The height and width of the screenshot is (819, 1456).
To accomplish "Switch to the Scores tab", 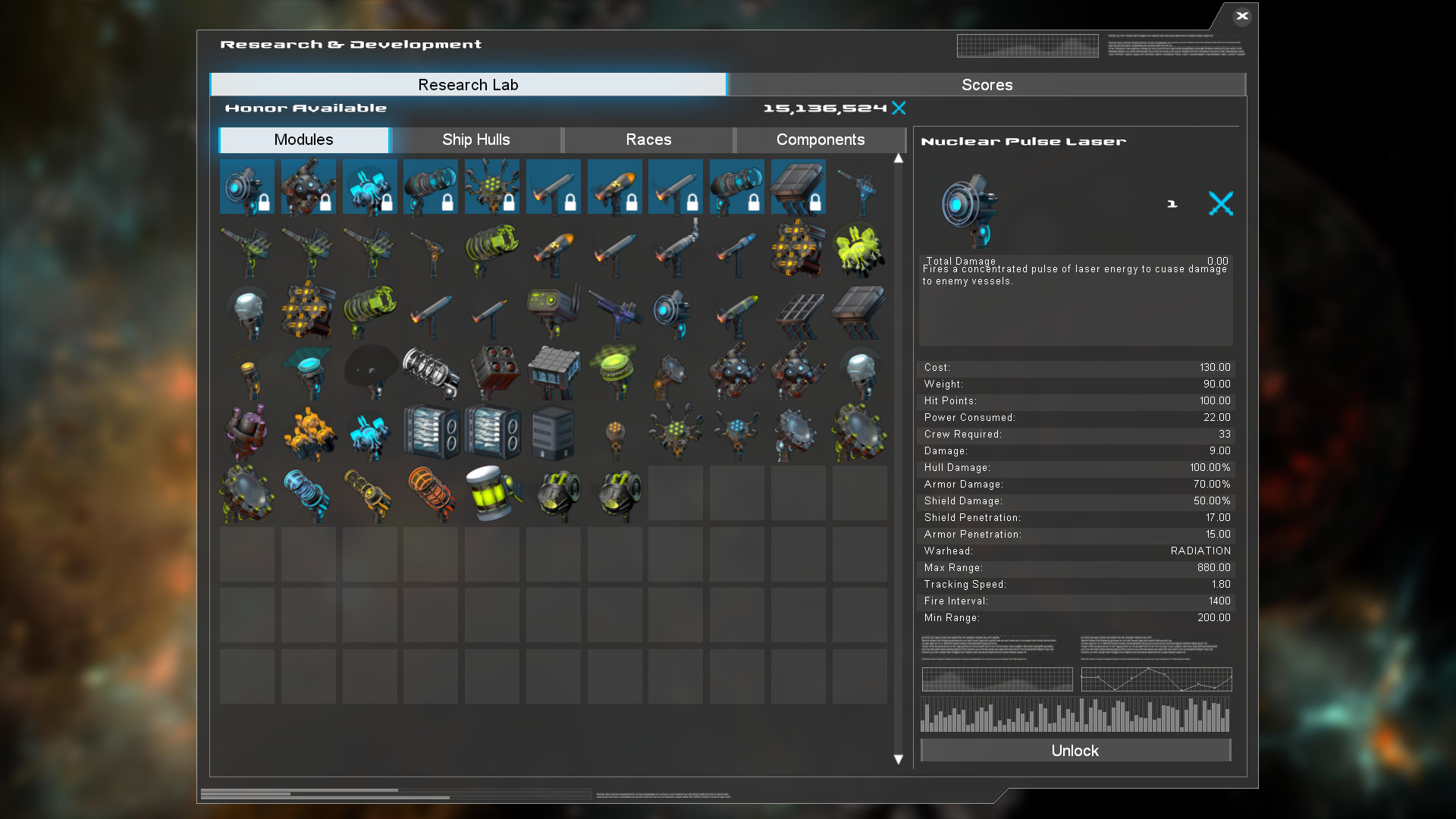I will (x=986, y=84).
